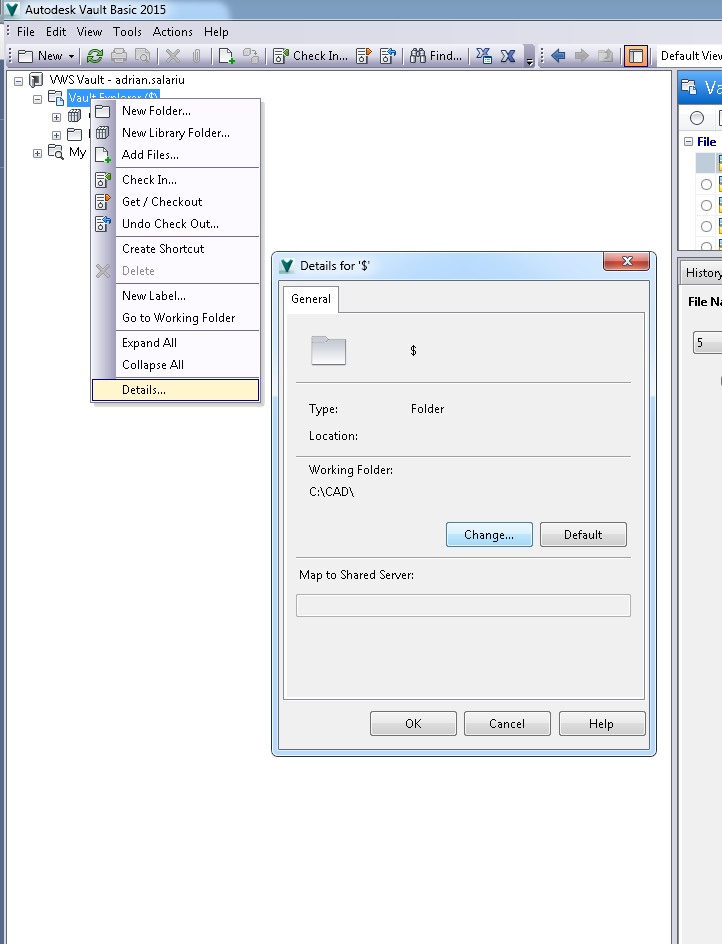Choose New Label menu entry
722x944 pixels.
point(176,296)
